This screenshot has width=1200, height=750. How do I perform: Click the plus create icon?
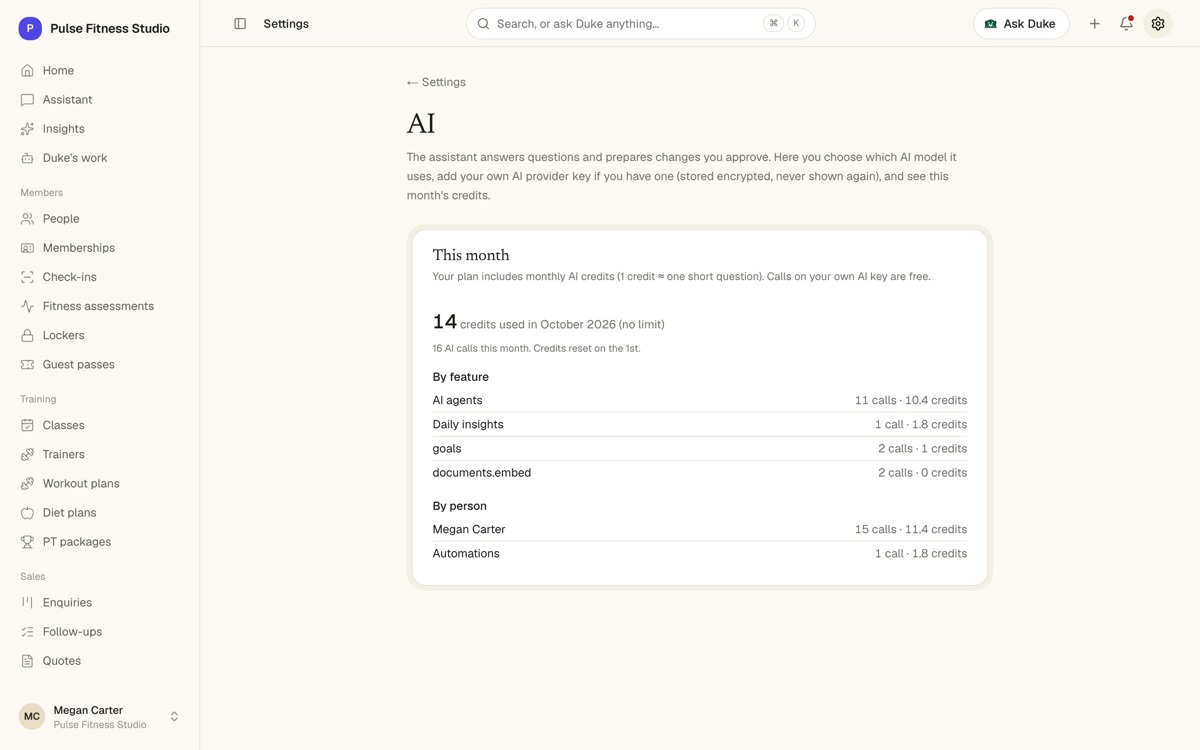point(1095,24)
